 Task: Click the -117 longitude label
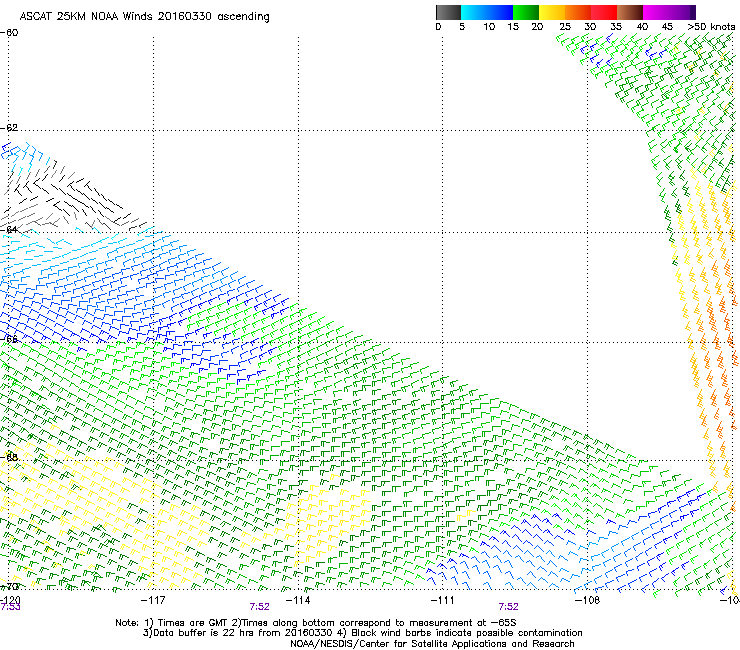[x=153, y=600]
